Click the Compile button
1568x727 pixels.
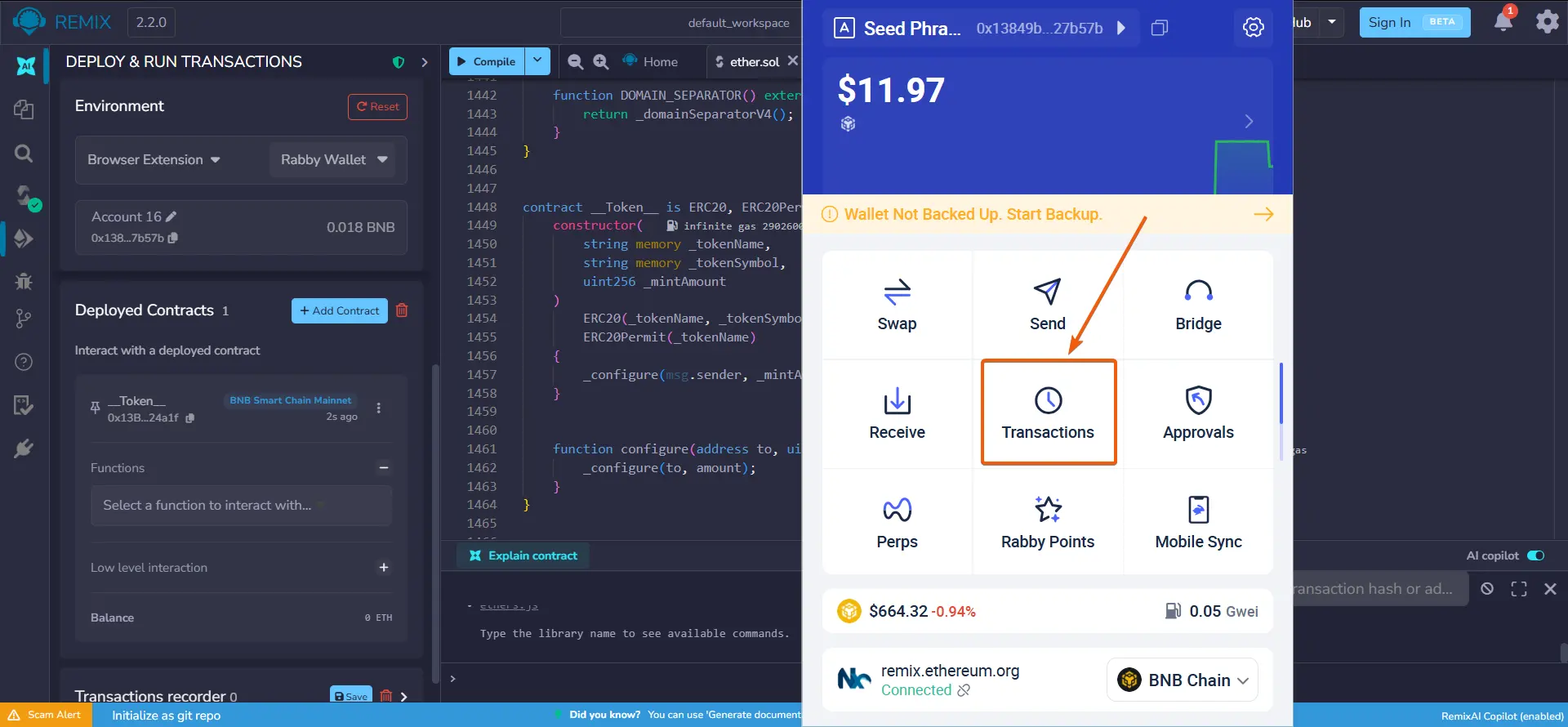coord(487,61)
